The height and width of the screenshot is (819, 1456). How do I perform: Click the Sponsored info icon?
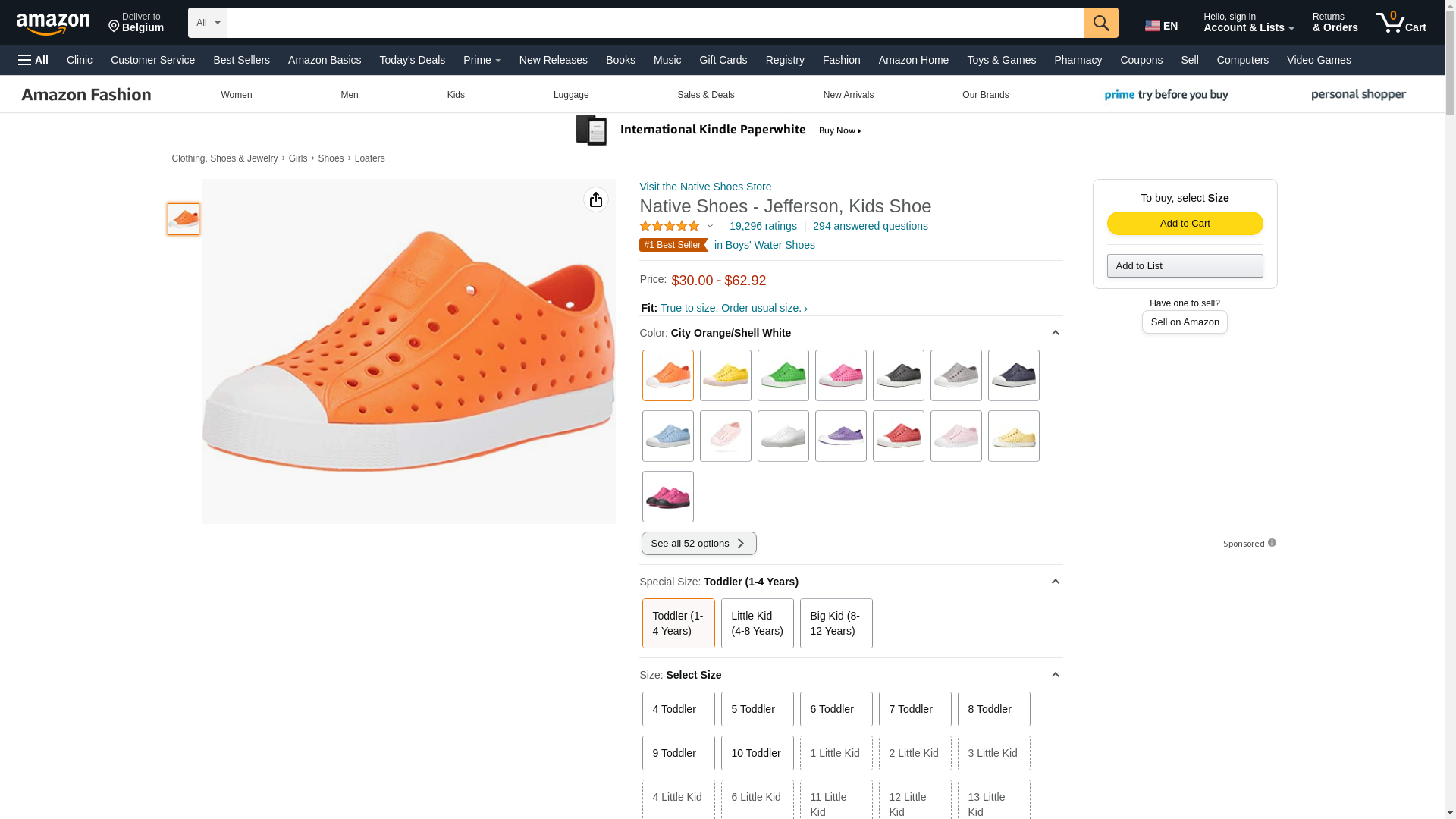(1272, 543)
